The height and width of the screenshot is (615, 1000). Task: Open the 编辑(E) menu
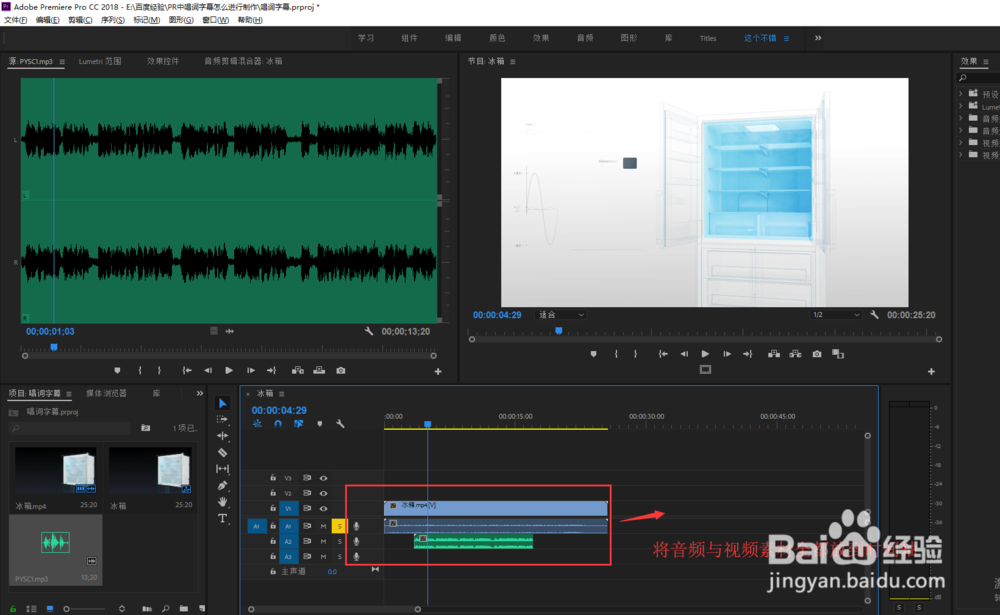[47, 20]
